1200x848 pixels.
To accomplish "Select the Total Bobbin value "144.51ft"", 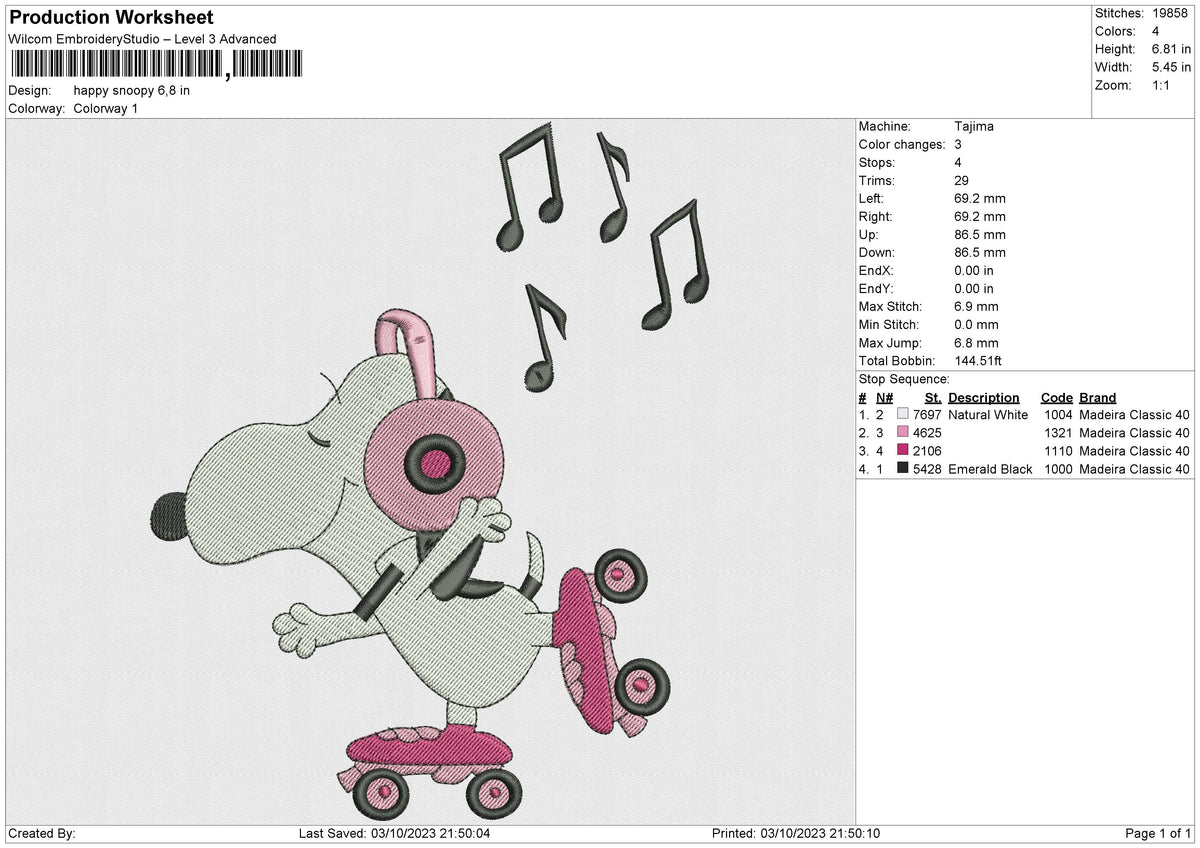I will point(981,360).
